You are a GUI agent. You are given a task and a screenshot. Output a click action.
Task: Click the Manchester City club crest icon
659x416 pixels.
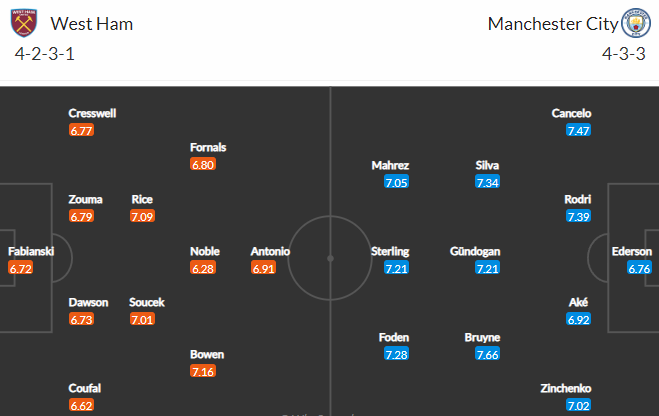pyautogui.click(x=636, y=23)
